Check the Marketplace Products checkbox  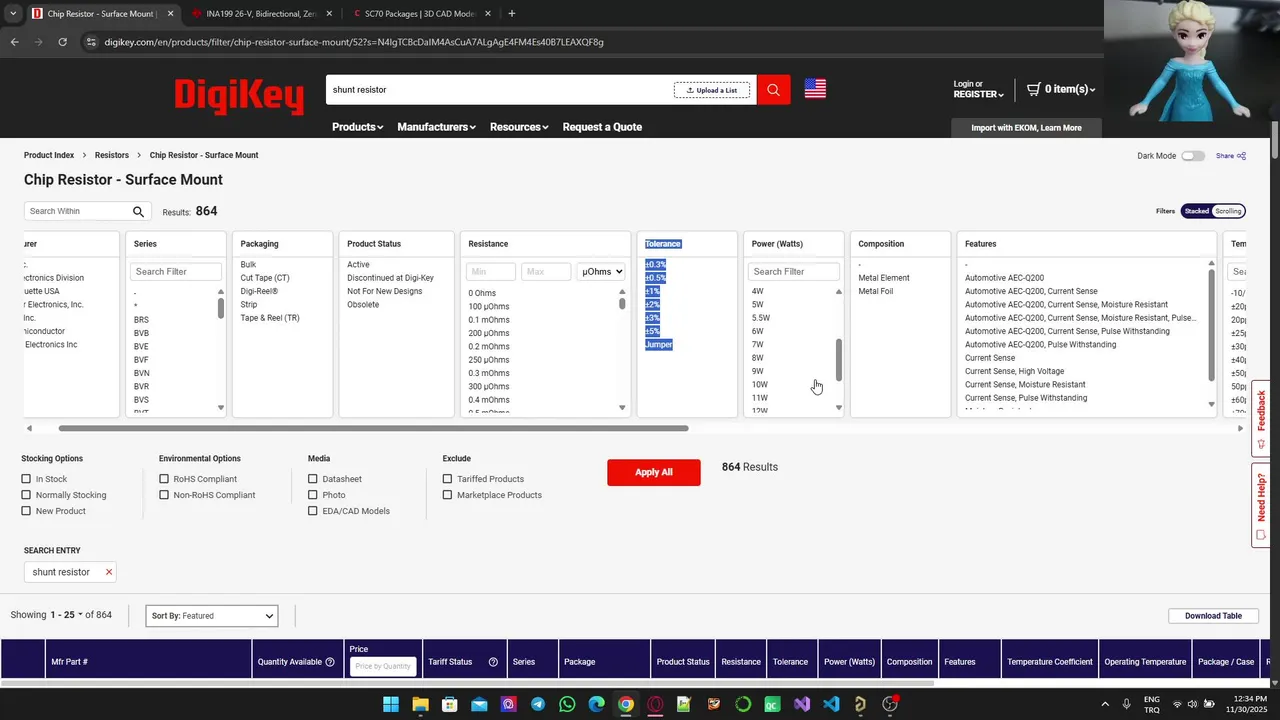tap(447, 495)
